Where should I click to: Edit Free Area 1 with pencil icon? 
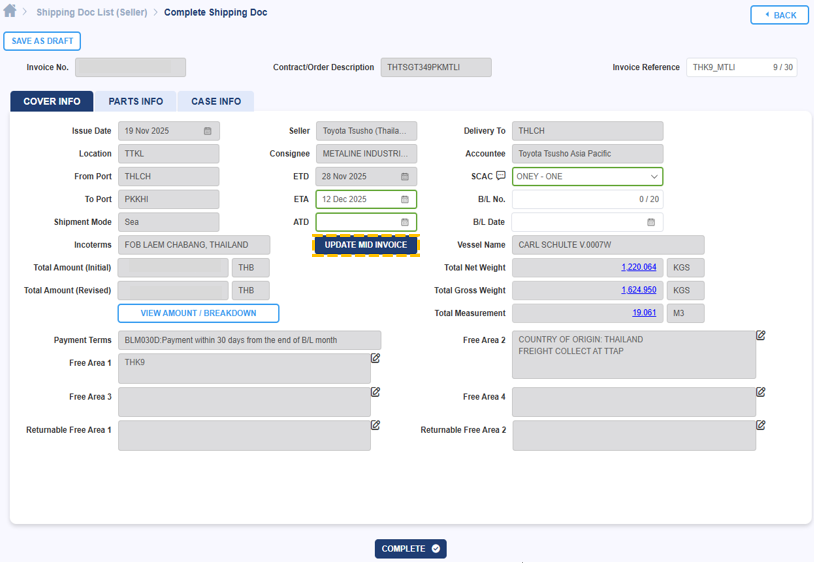click(376, 358)
